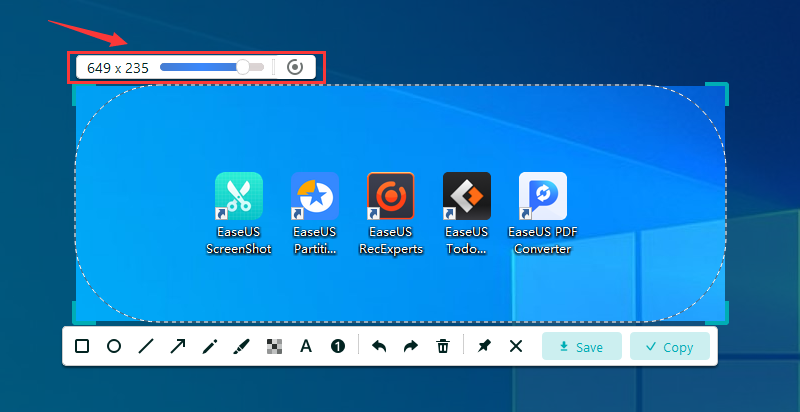Click the 649 x 235 size readout

click(x=118, y=68)
